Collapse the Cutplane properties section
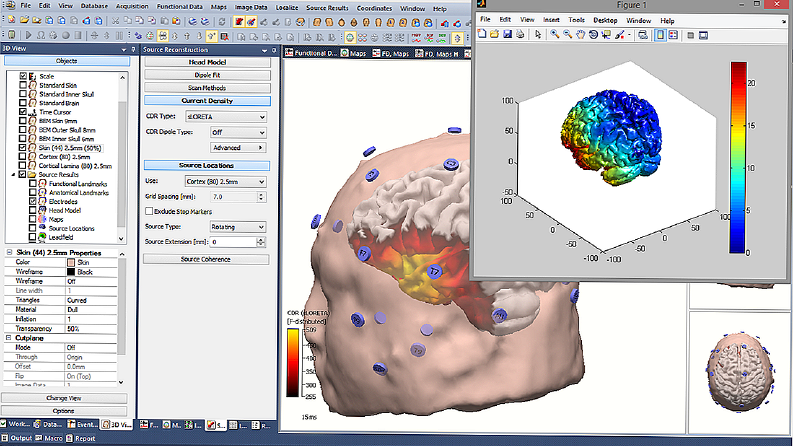 coord(9,338)
